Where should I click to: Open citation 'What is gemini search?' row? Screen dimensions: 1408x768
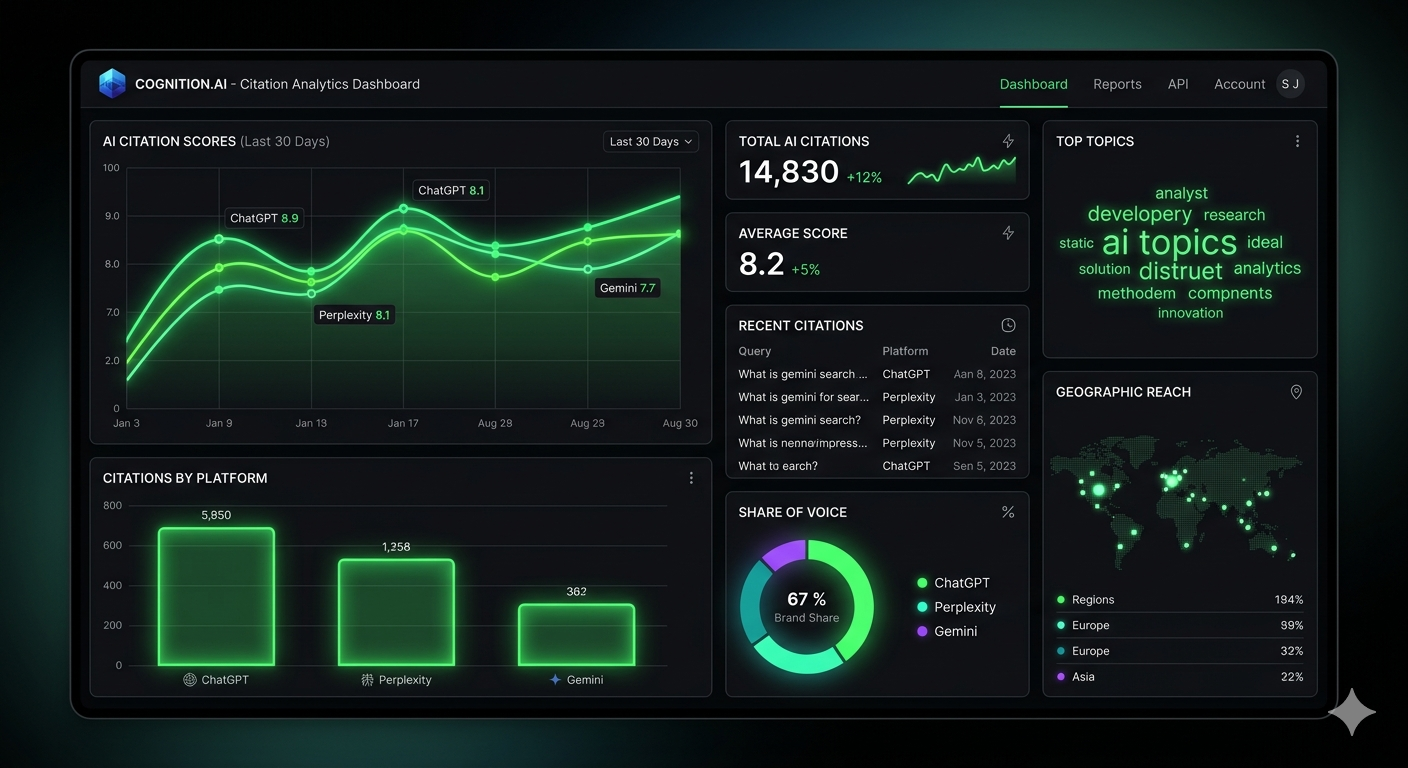877,420
